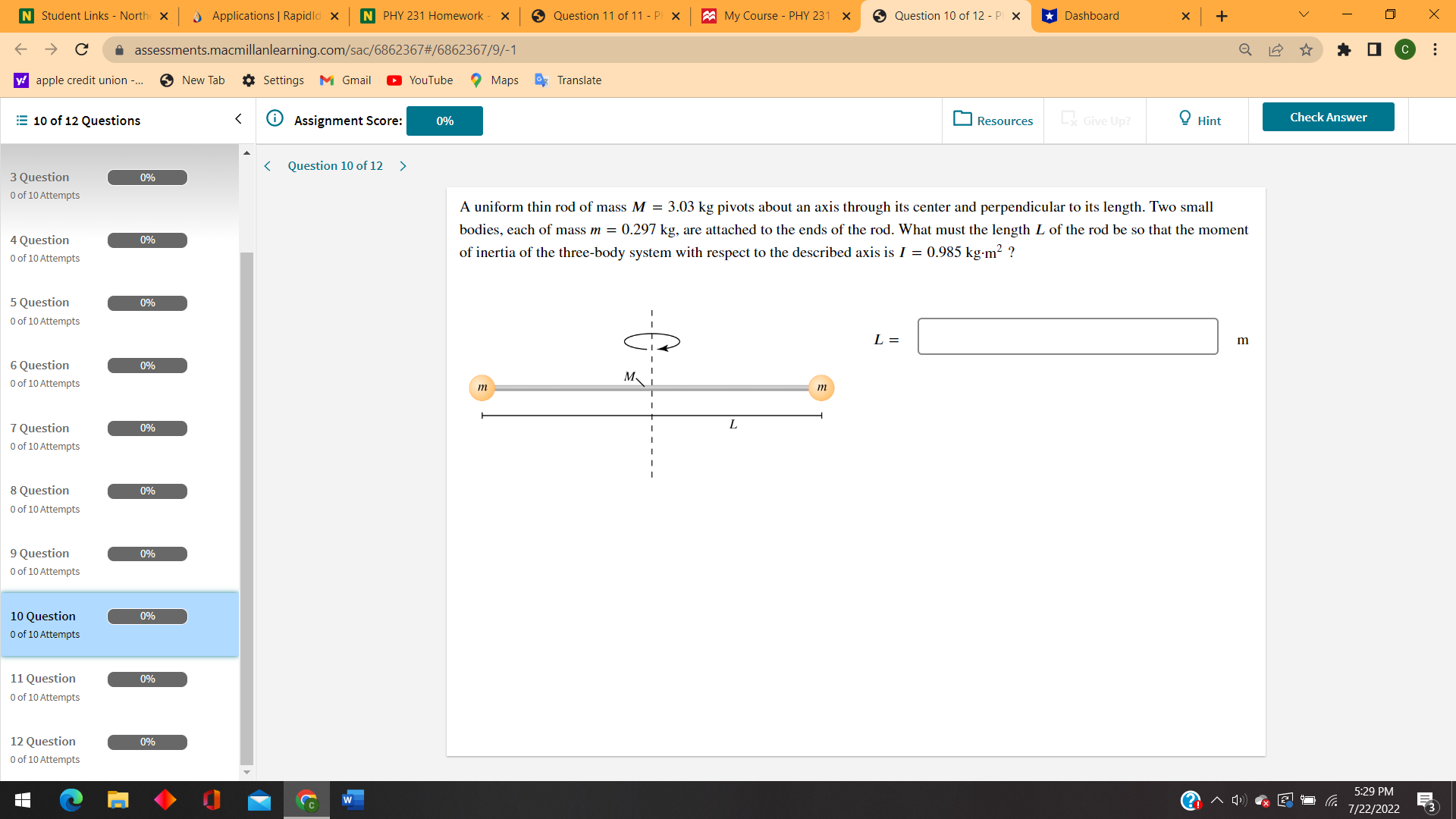Open the Resources panel

click(x=993, y=120)
